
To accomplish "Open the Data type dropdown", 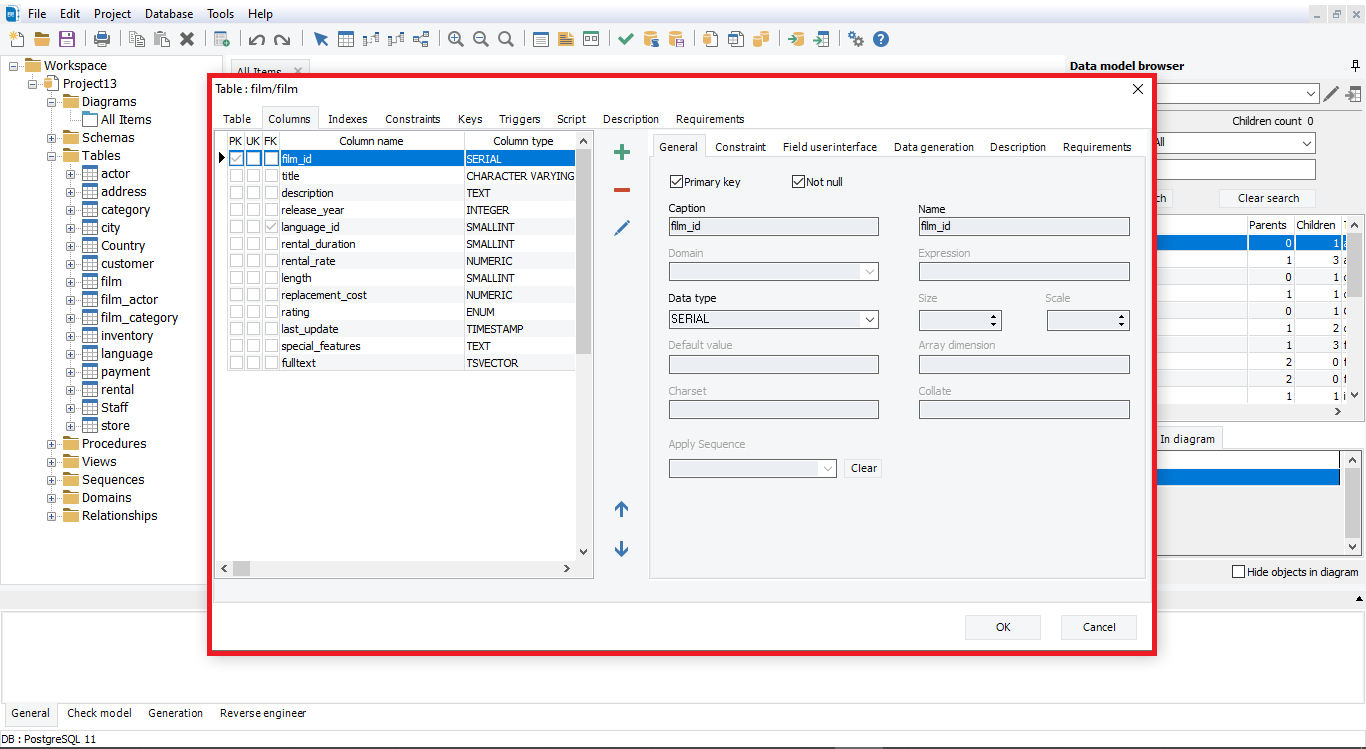I will (x=869, y=320).
